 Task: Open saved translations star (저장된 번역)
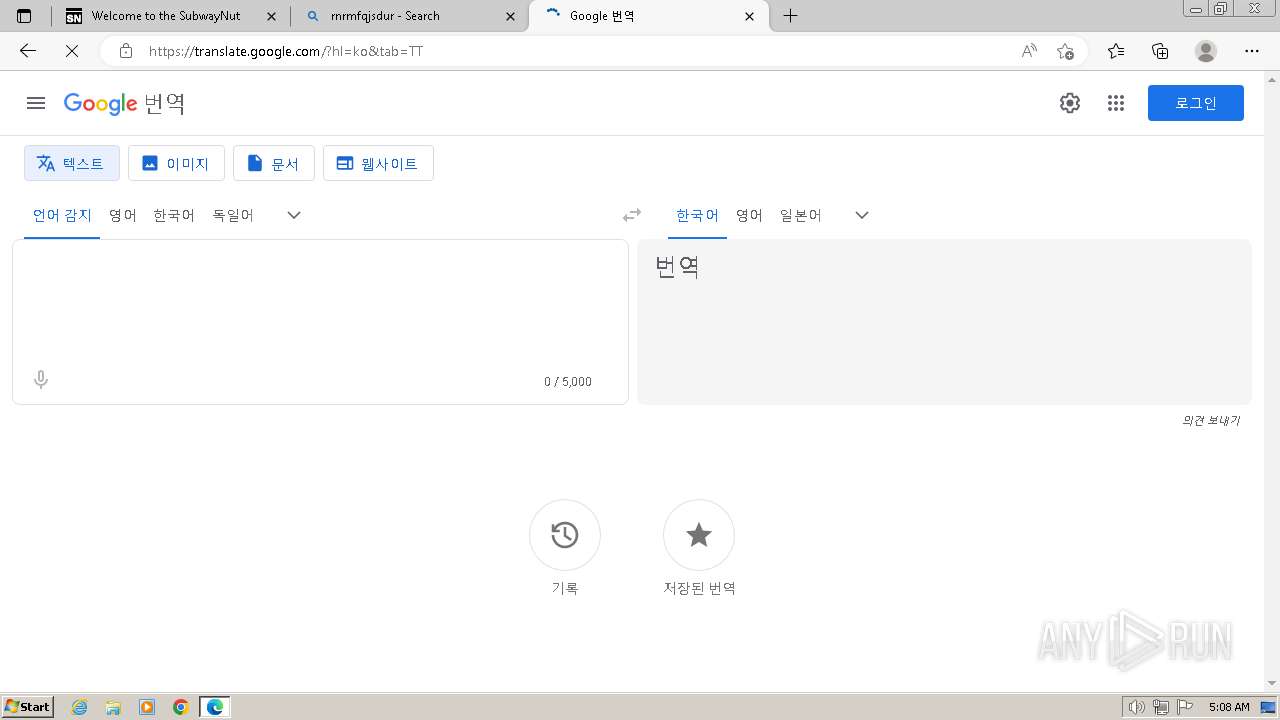[699, 535]
